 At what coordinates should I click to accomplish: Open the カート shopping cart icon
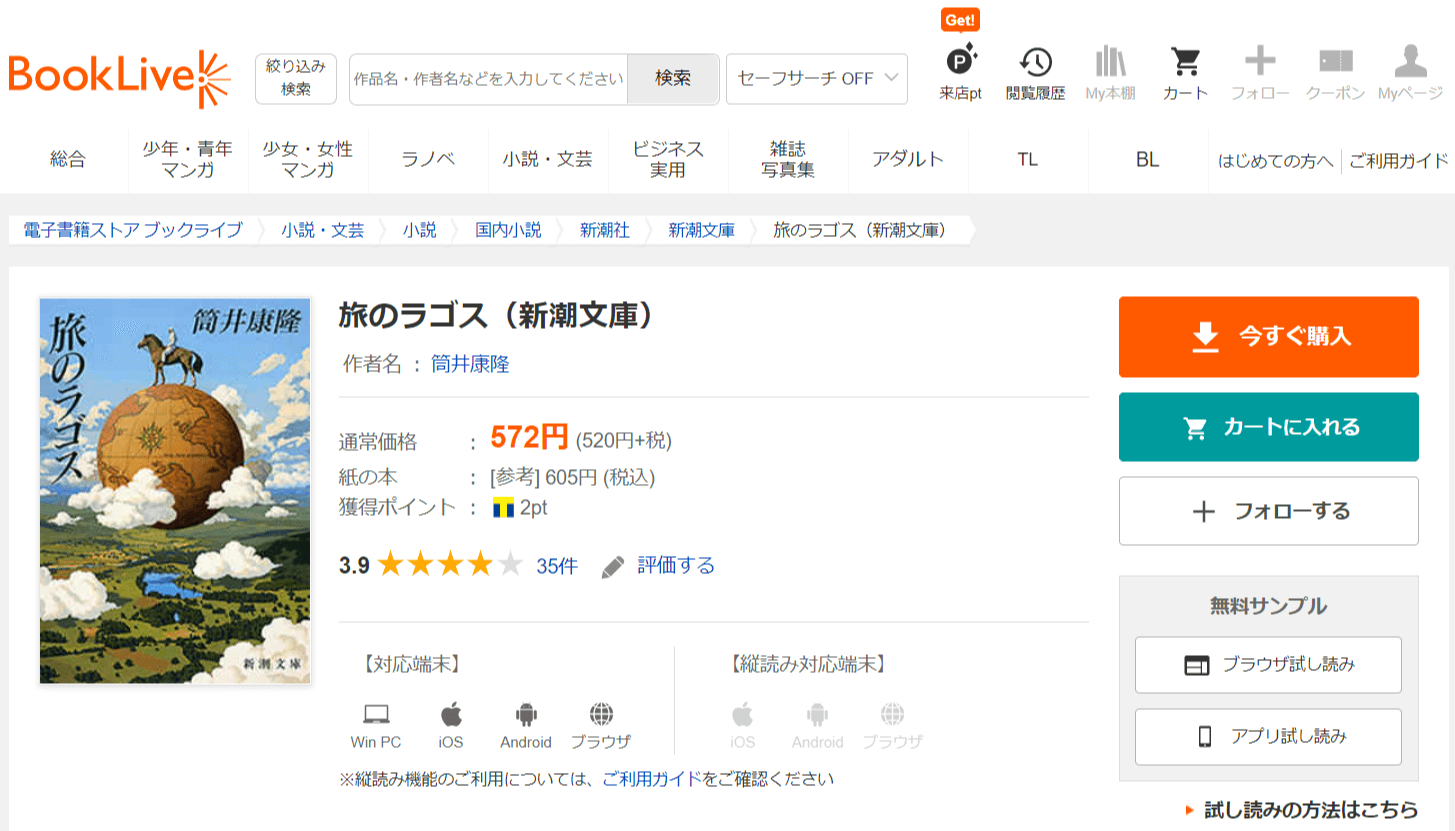(x=1185, y=63)
